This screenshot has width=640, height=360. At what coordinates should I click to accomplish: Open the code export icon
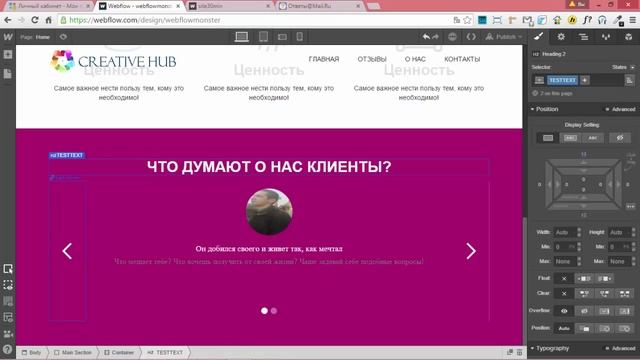click(x=471, y=37)
